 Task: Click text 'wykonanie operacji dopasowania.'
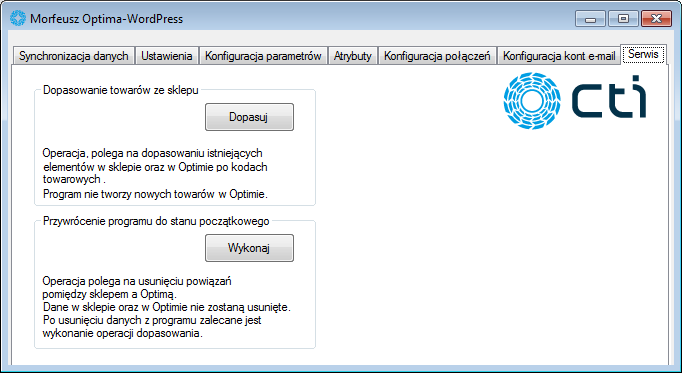pyautogui.click(x=123, y=333)
